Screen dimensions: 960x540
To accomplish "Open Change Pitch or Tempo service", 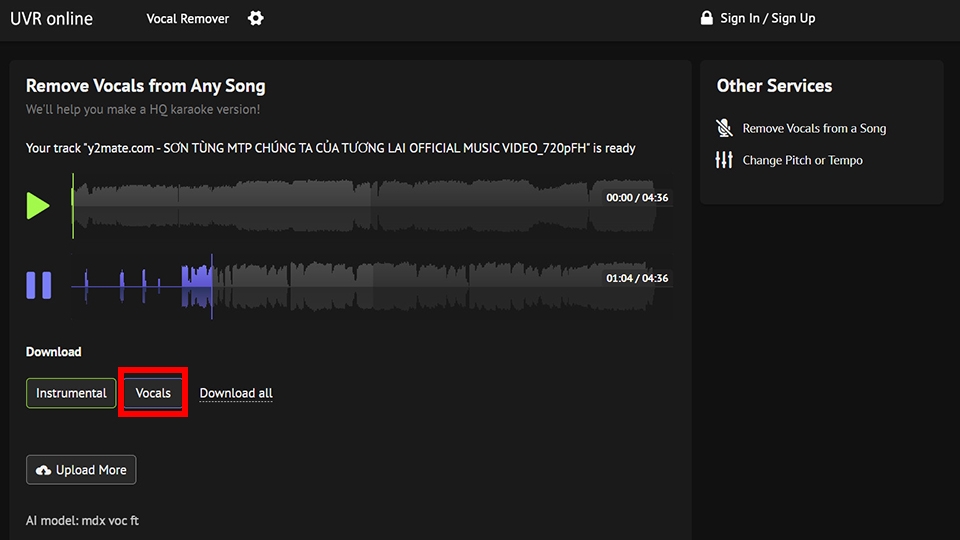I will [x=802, y=160].
